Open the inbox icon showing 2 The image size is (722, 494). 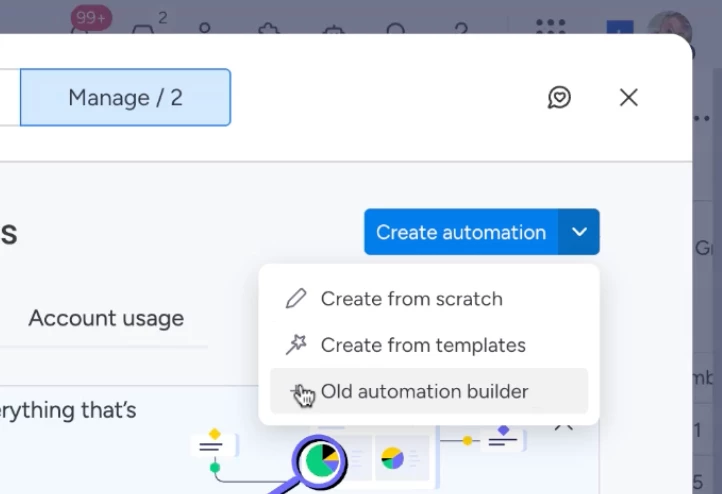[x=144, y=26]
